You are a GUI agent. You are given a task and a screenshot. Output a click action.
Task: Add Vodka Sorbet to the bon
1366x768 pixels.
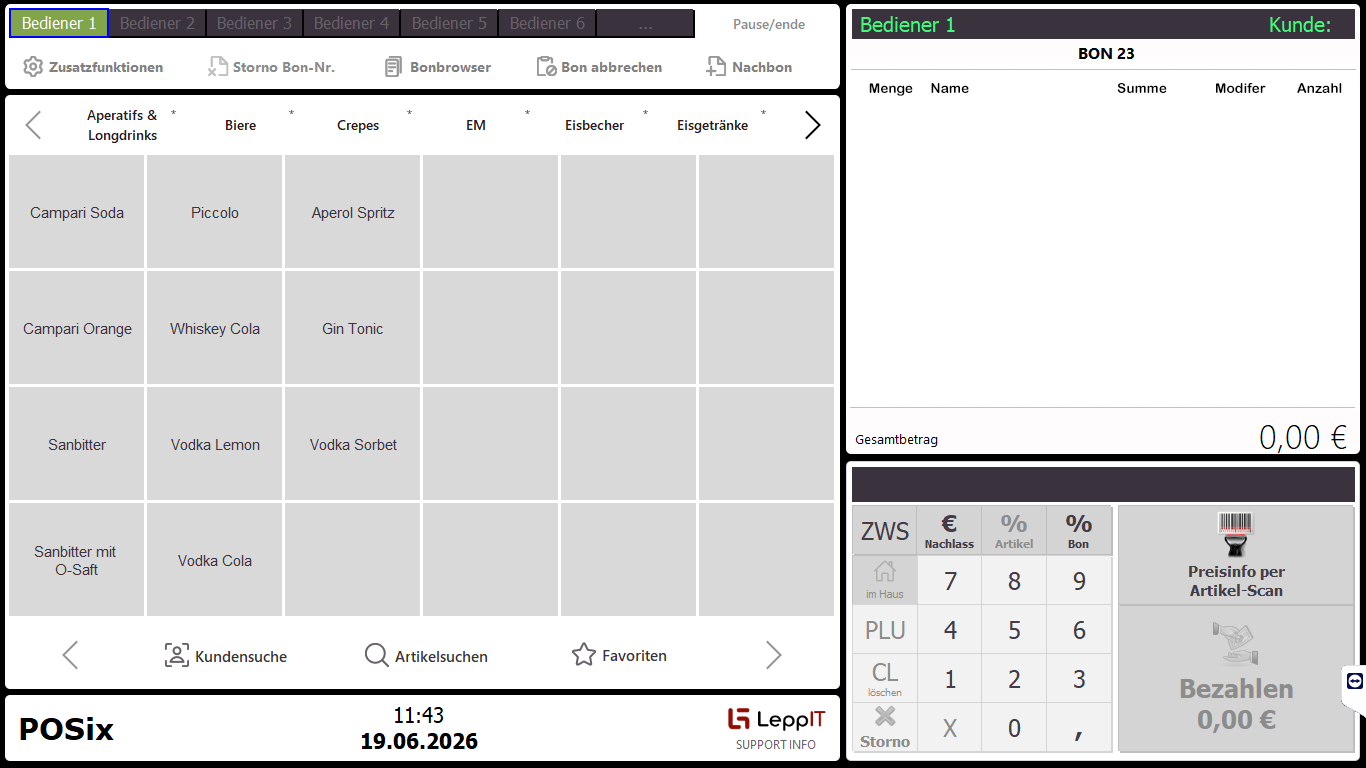(353, 444)
